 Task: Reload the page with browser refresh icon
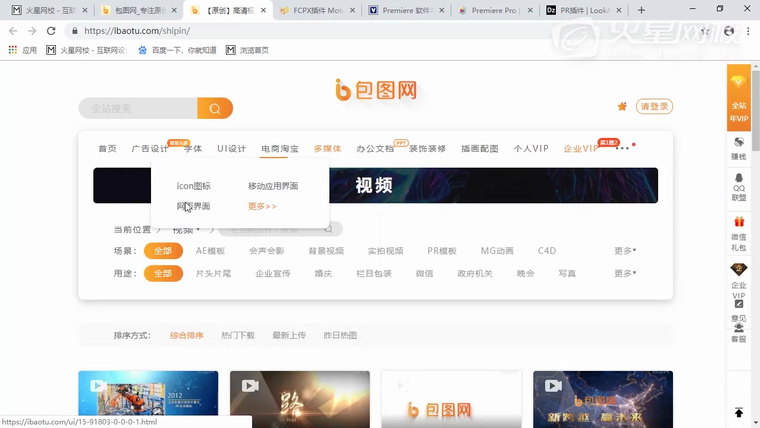tap(51, 31)
